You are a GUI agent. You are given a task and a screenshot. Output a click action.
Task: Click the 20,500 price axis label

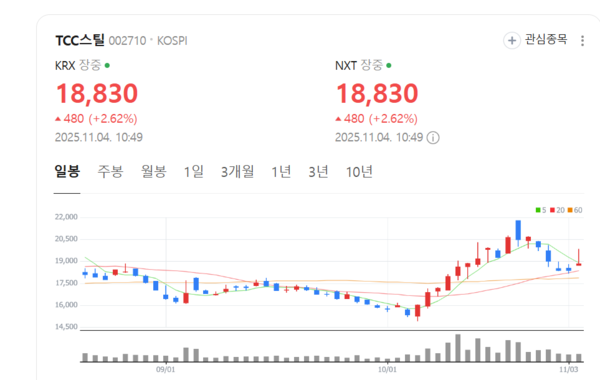(66, 239)
